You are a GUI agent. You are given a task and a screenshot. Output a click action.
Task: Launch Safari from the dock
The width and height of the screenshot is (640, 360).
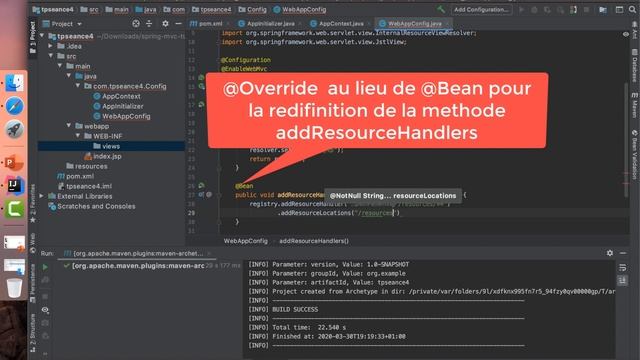(14, 106)
